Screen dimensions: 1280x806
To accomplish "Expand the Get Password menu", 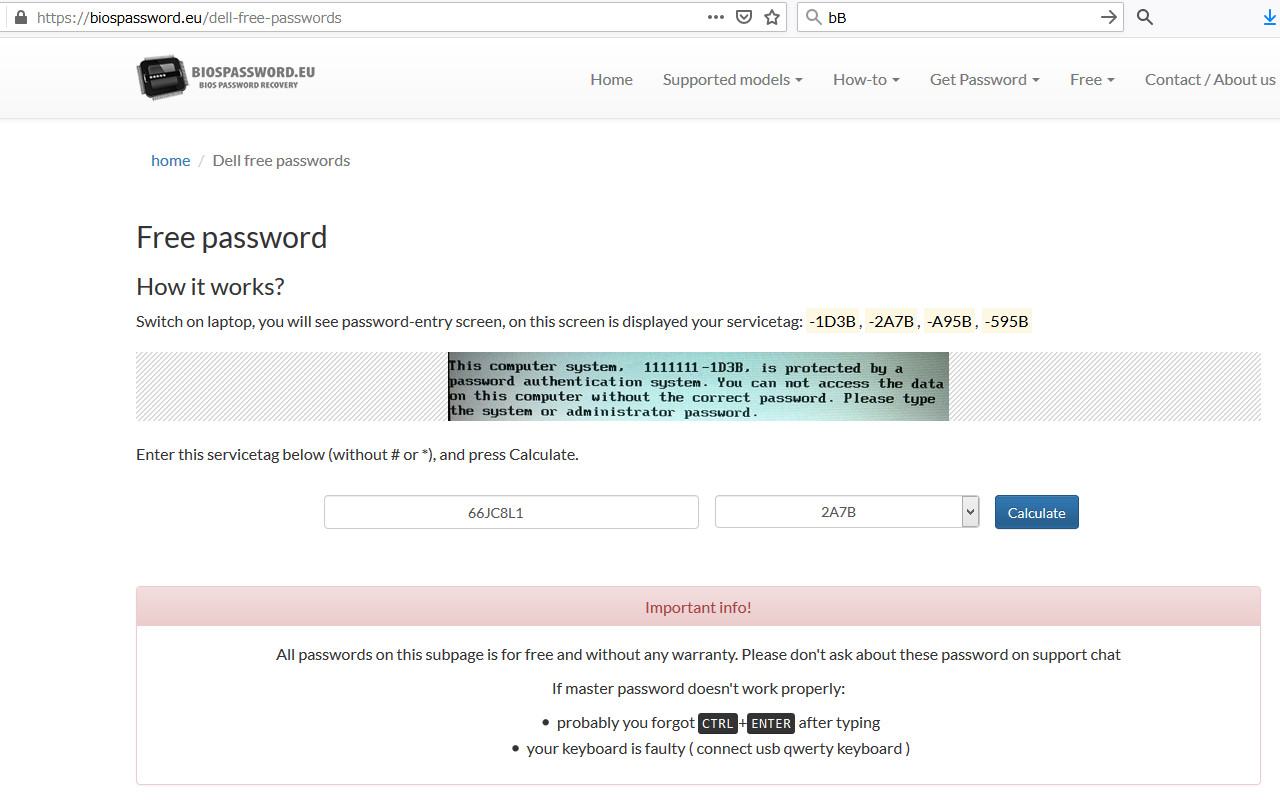I will (x=984, y=79).
